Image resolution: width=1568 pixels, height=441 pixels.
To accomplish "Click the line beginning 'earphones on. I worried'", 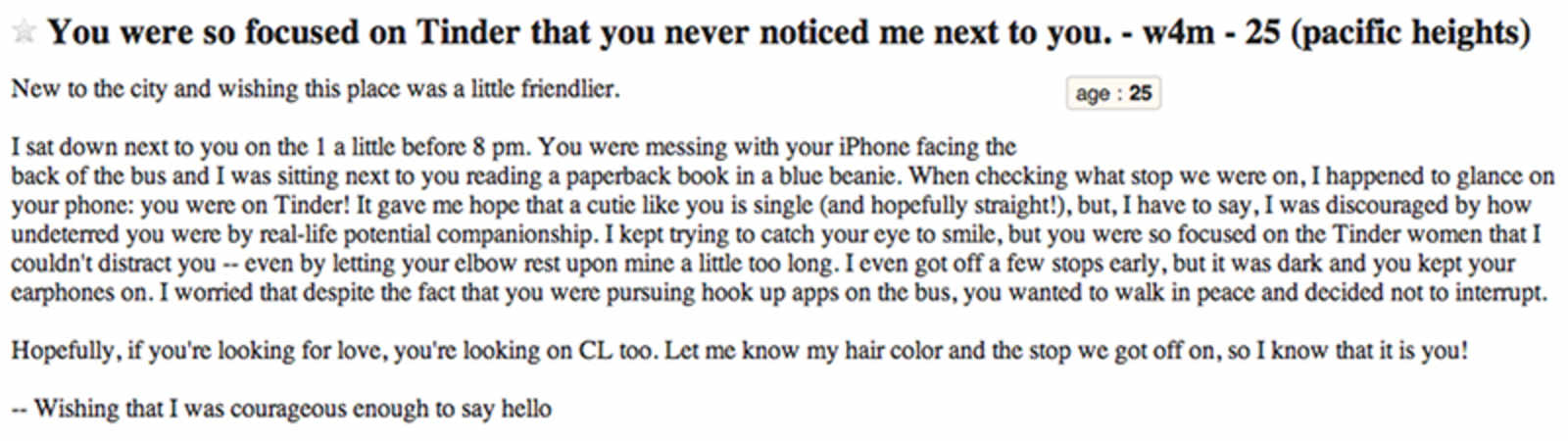I will pos(779,293).
